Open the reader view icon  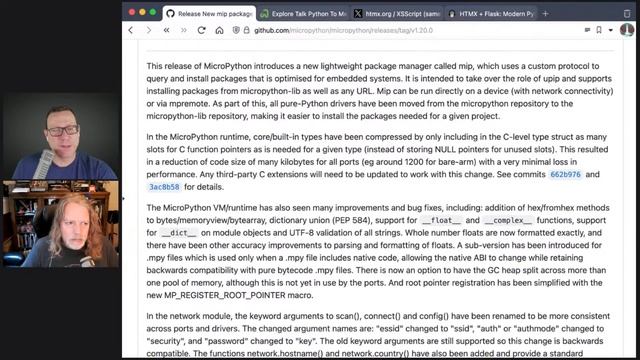point(587,30)
